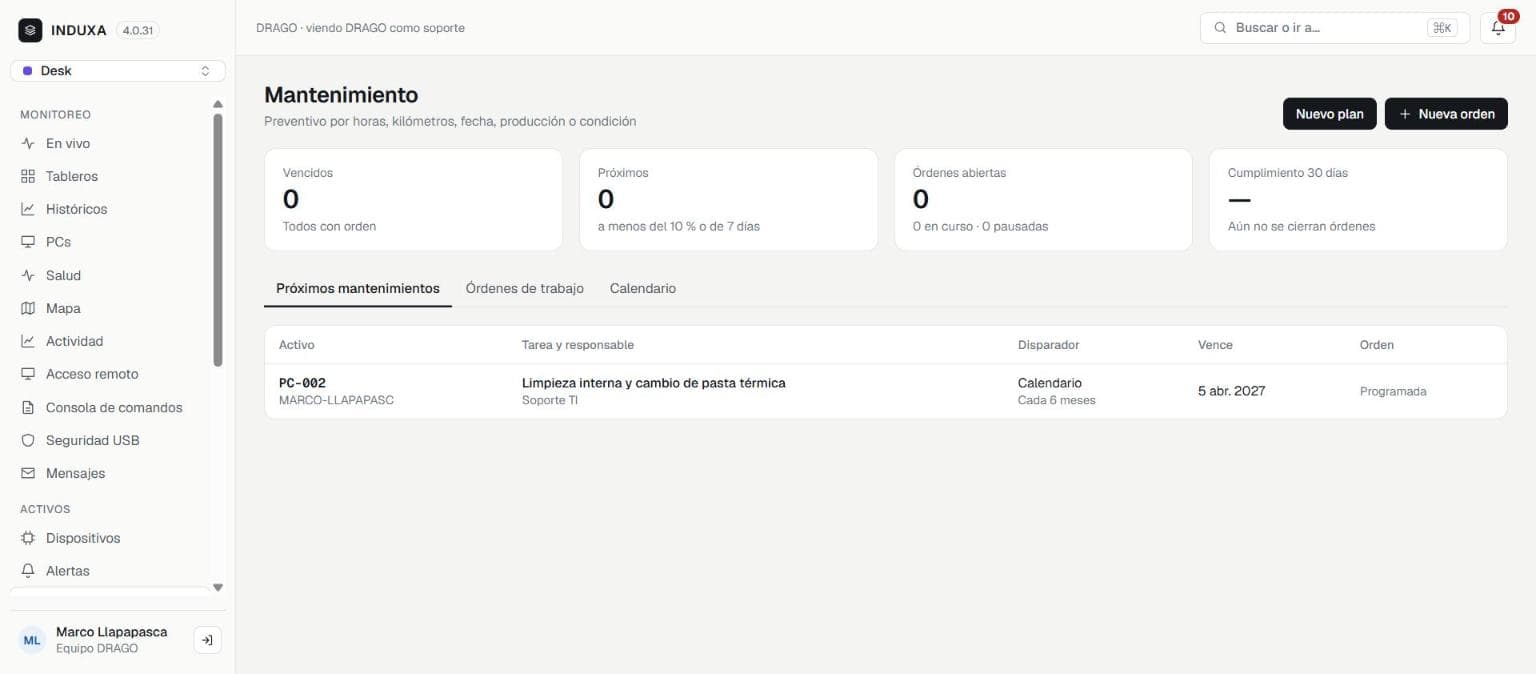Click the logout arrow icon beside Marco Llapapasca
The image size is (1536, 674).
[207, 640]
